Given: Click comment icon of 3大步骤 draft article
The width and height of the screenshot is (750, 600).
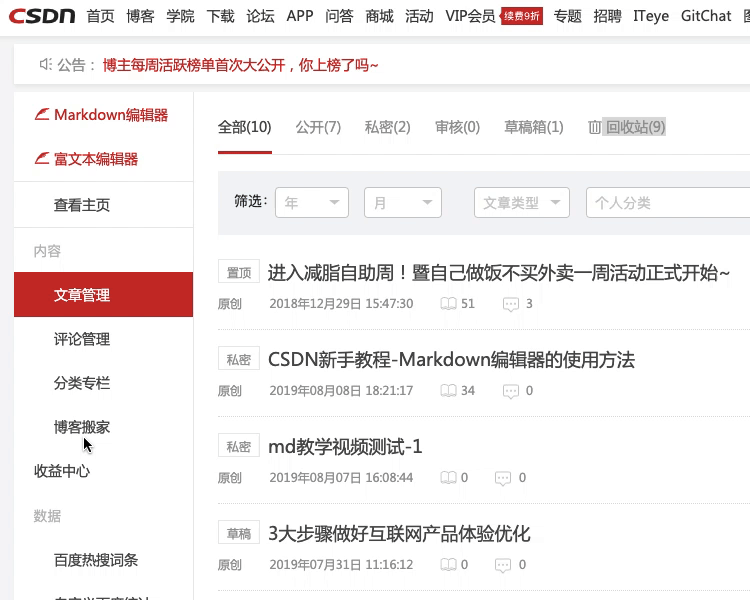Looking at the screenshot, I should coord(503,566).
